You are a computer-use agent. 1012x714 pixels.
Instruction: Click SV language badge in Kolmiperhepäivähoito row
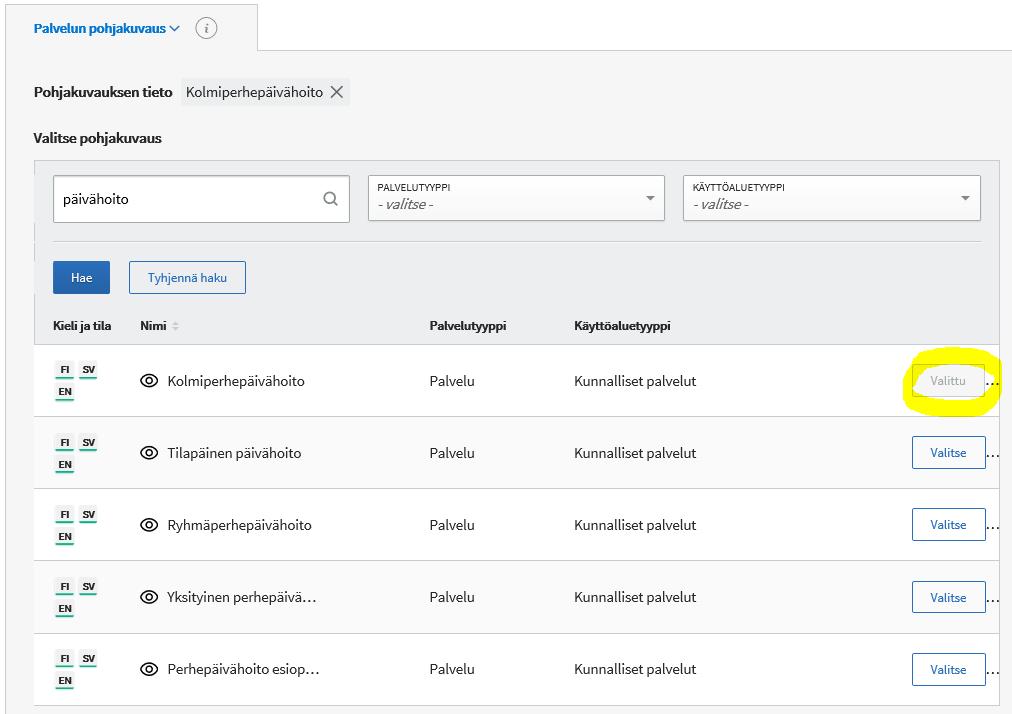88,371
